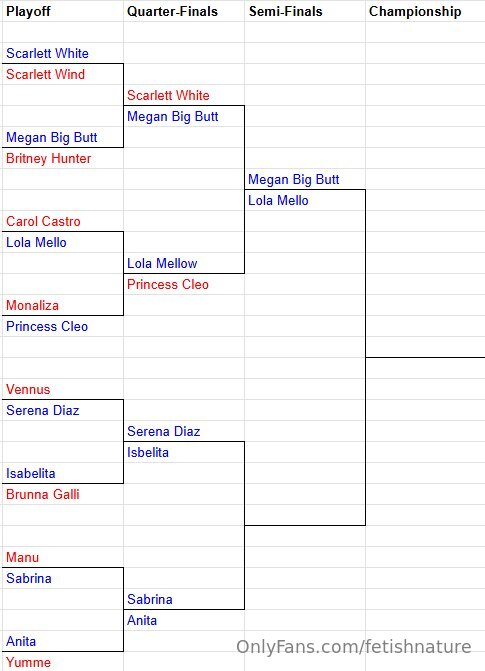Click the Semi-Finals header cell
485x671 pixels.
pos(305,11)
